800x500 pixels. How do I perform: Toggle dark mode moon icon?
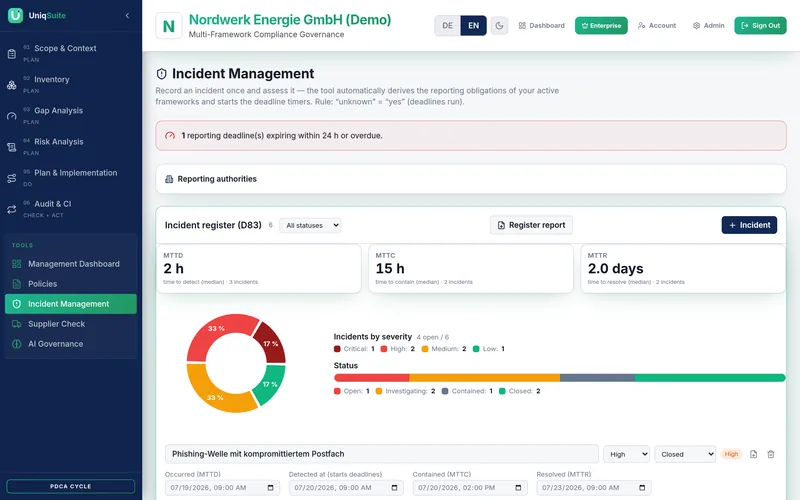point(499,26)
